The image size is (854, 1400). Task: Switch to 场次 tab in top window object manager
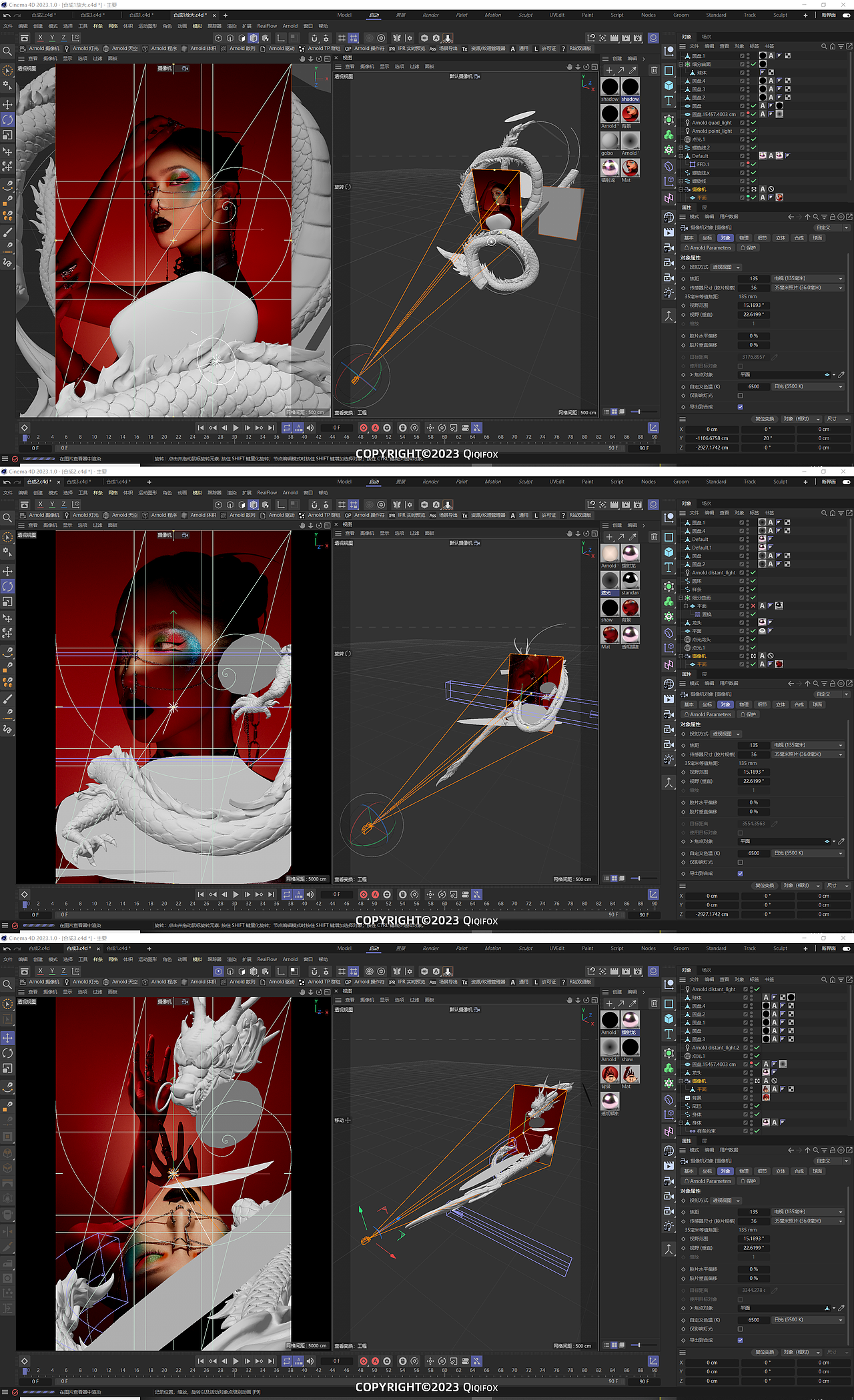(x=707, y=37)
